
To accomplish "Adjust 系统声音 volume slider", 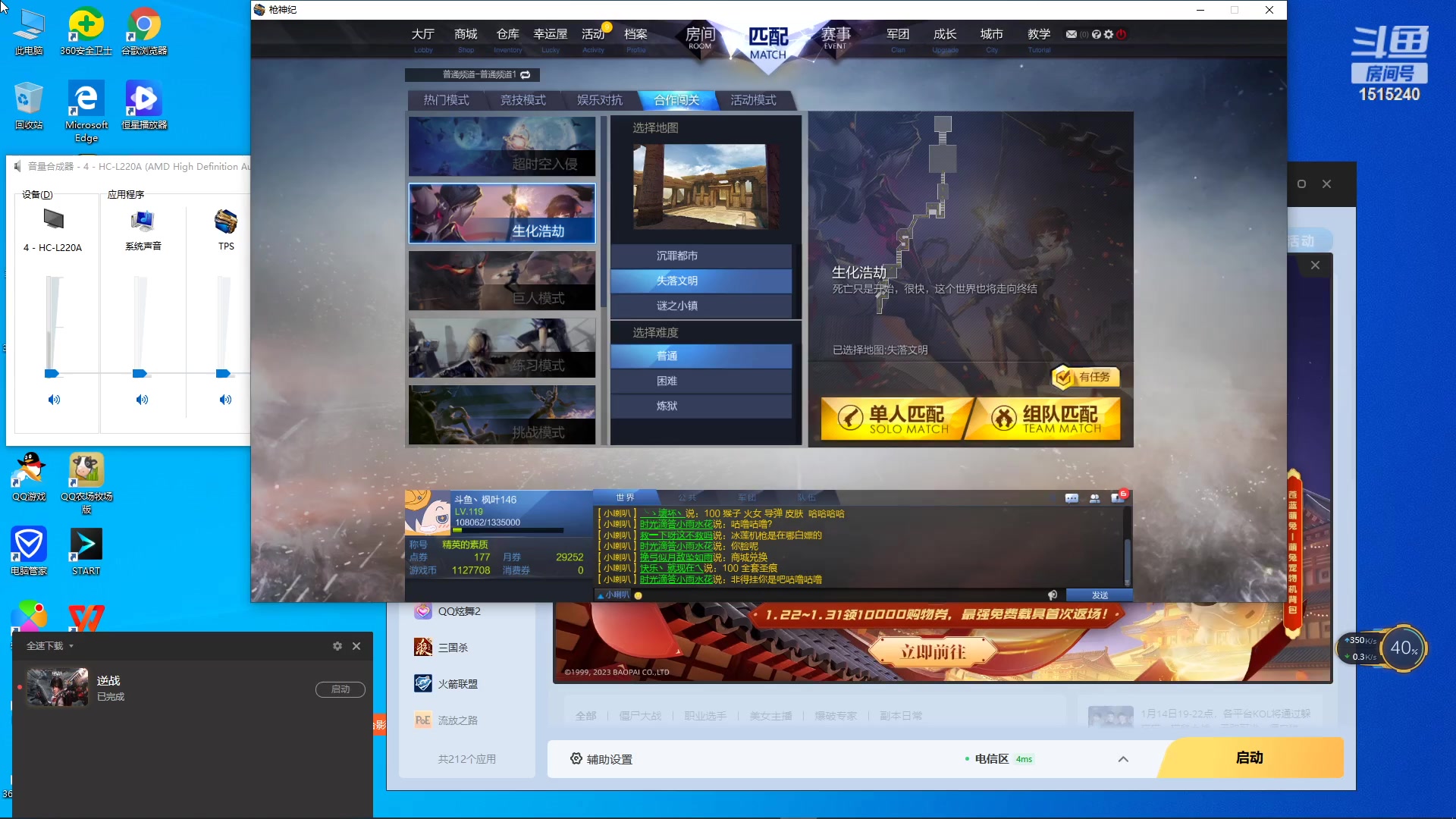I will coord(140,373).
